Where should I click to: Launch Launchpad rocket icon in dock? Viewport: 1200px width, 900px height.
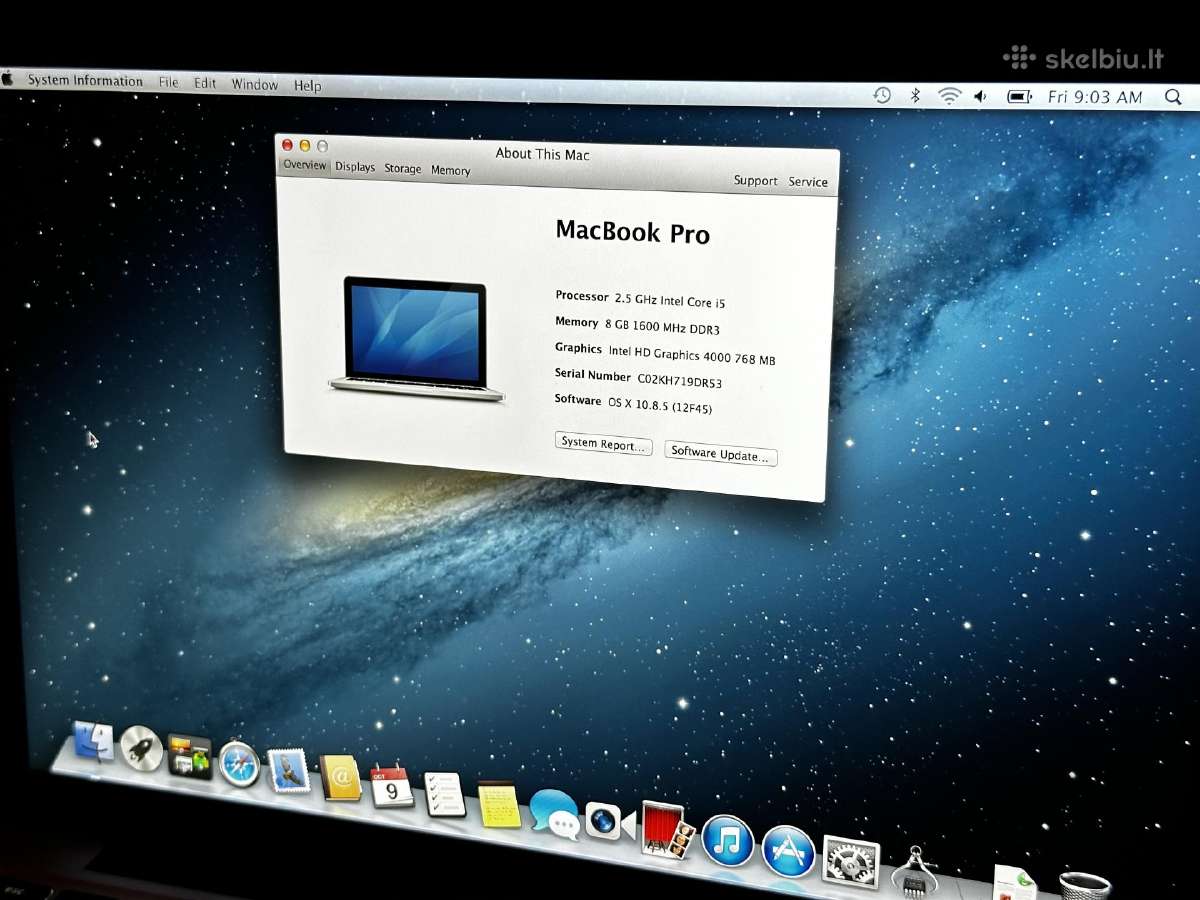[x=142, y=748]
